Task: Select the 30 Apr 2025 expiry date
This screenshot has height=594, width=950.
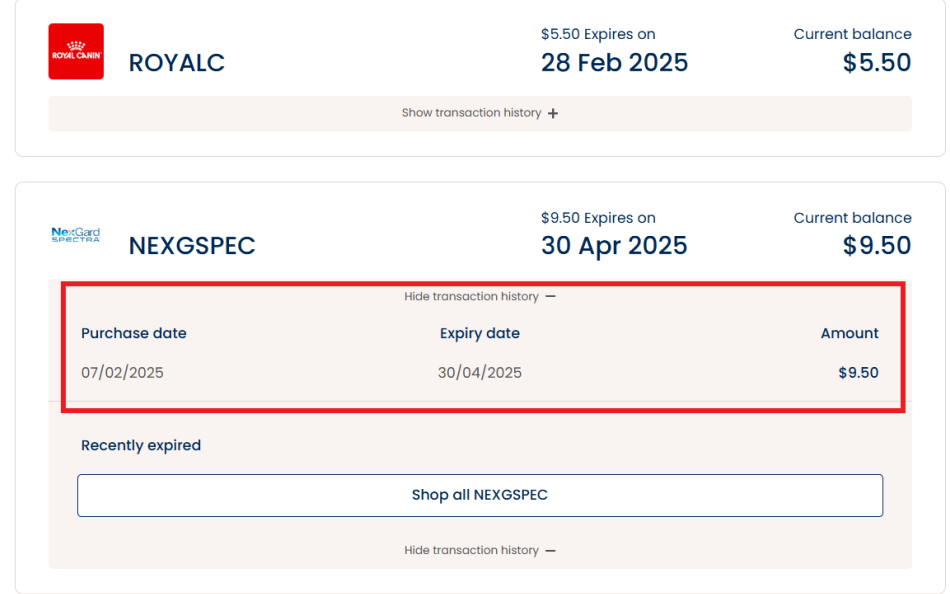Action: tap(614, 246)
